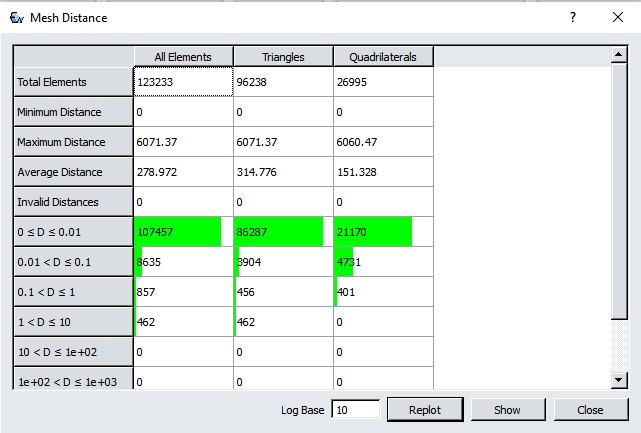Select the All Elements column header

pos(183,57)
